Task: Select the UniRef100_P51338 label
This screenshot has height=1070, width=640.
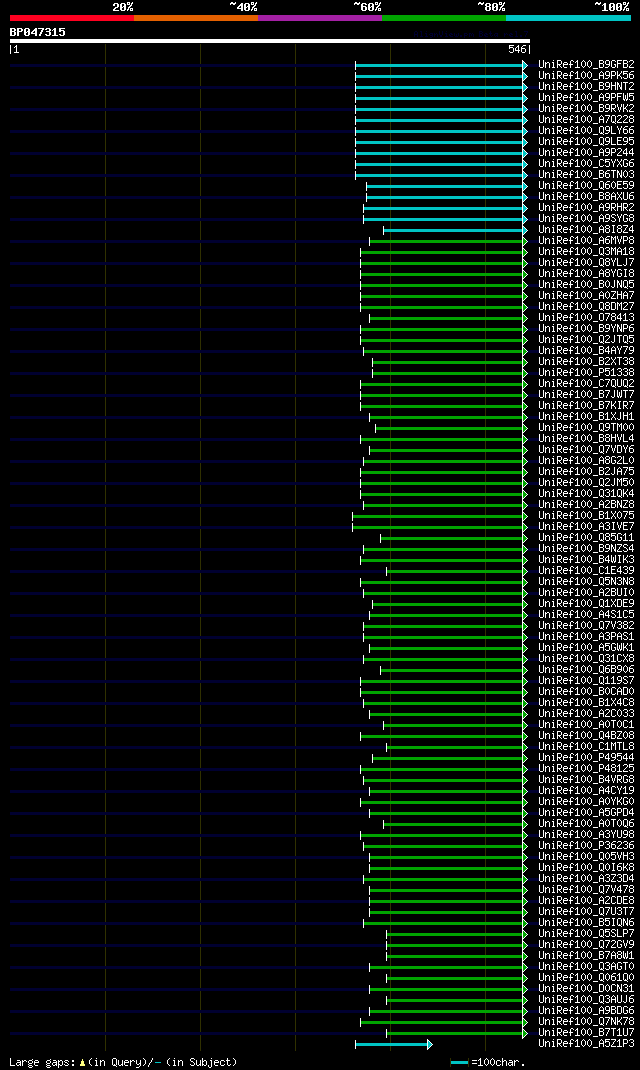Action: [586, 373]
